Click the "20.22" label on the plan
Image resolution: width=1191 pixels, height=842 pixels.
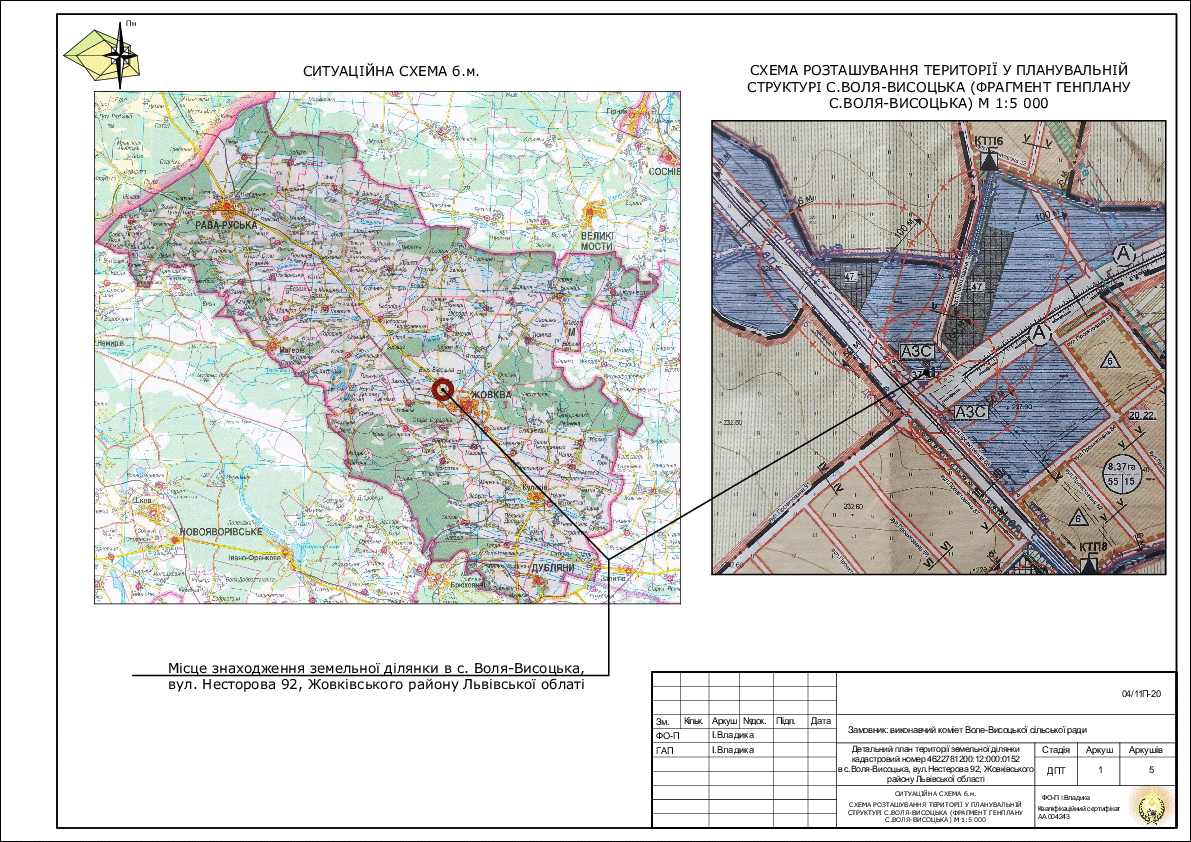pos(1142,415)
